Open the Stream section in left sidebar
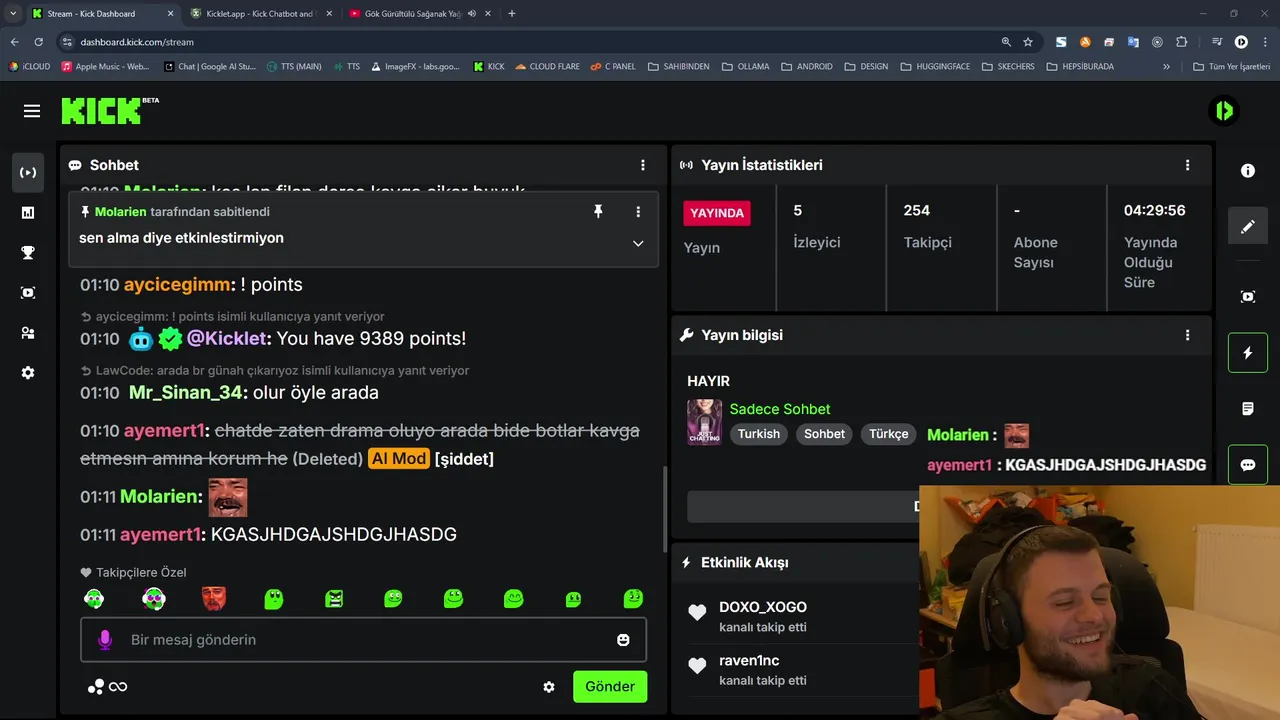This screenshot has height=720, width=1280. click(x=28, y=172)
